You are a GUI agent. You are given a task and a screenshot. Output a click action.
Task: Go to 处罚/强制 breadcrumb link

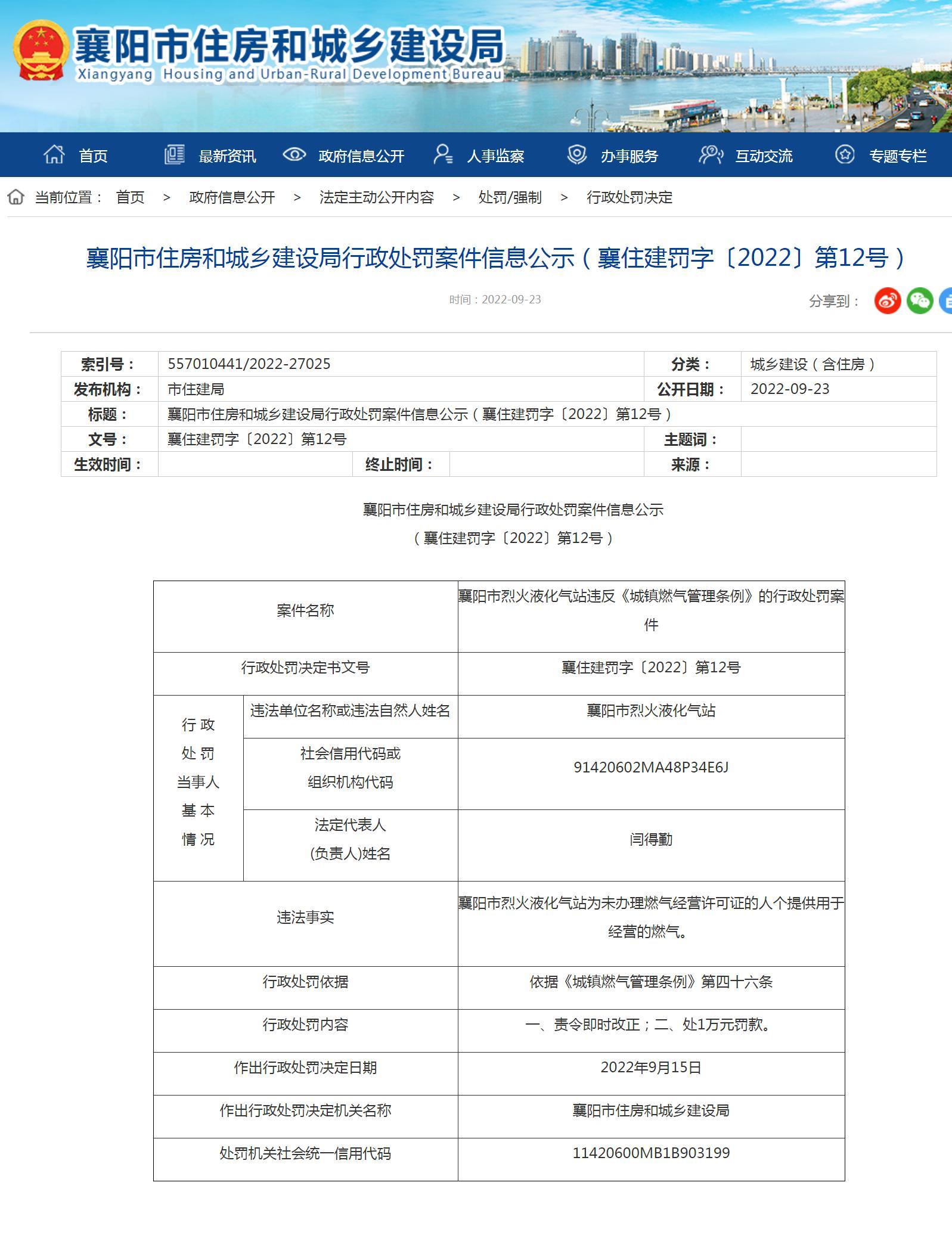click(510, 197)
